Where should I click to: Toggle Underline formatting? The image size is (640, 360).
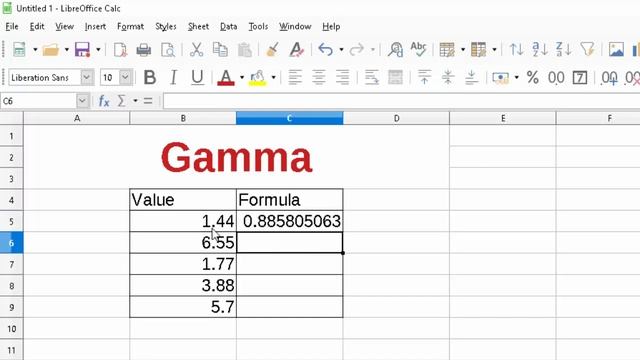(197, 78)
